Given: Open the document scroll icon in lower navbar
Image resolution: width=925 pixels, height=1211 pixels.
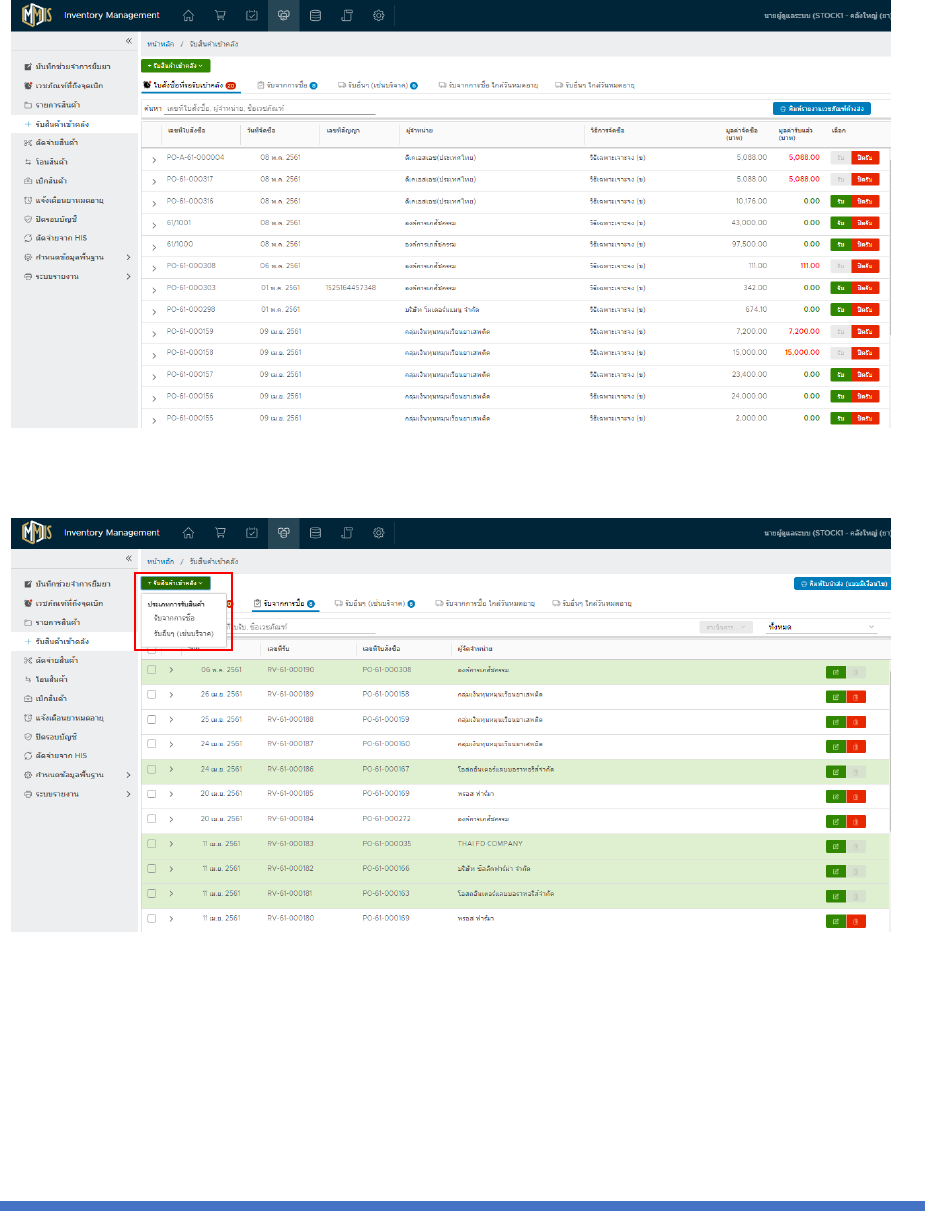Looking at the screenshot, I should tap(347, 533).
